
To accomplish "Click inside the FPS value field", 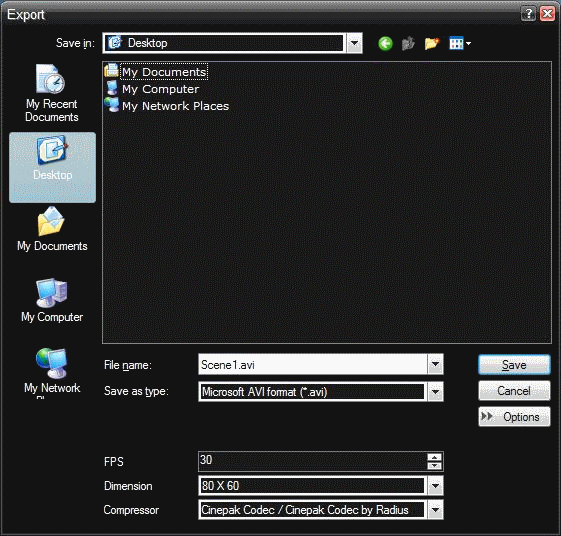I will [x=313, y=461].
